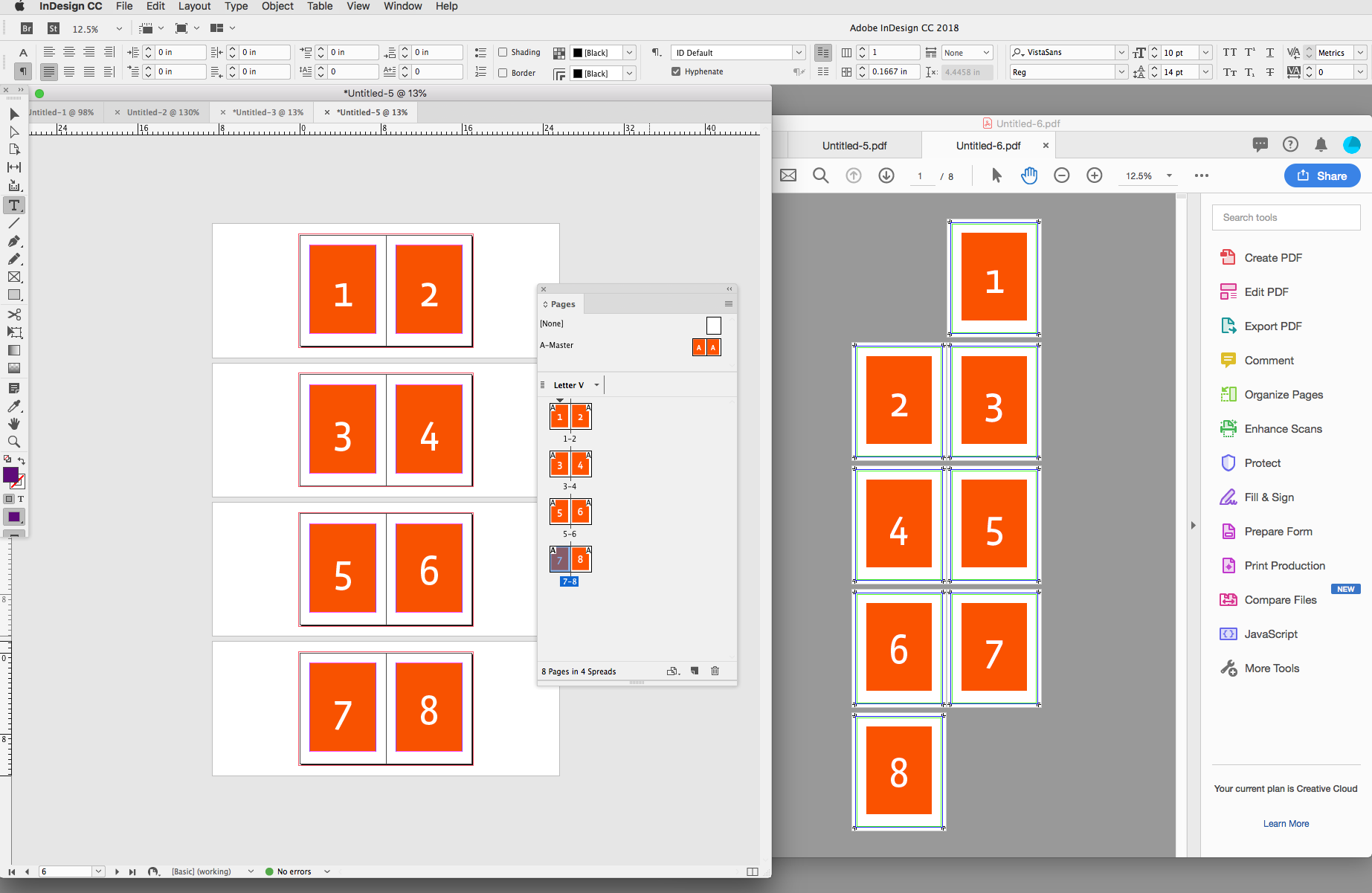Open Organize Pages tool
Image resolution: width=1372 pixels, height=893 pixels.
1284,395
